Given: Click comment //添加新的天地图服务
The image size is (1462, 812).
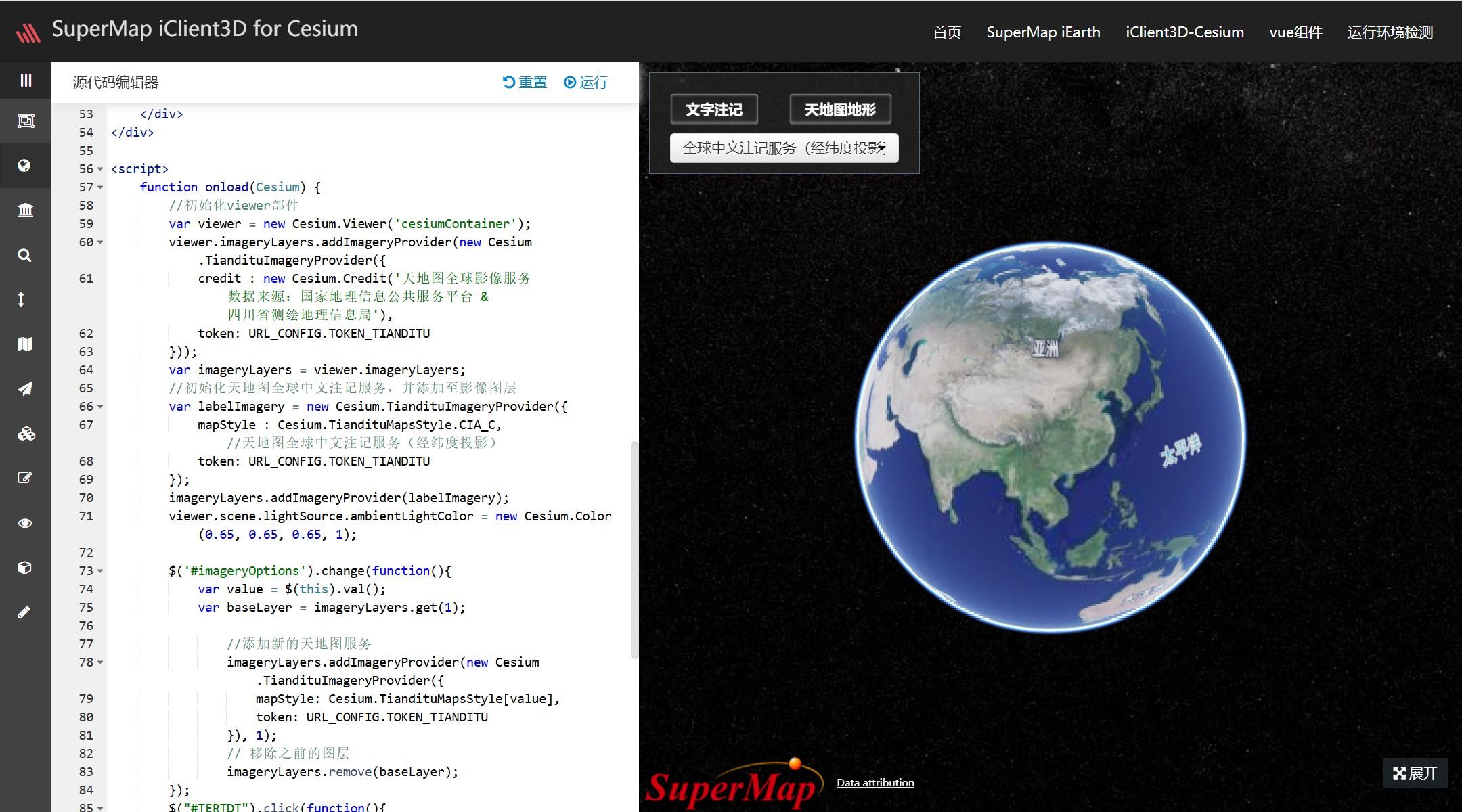Looking at the screenshot, I should (x=299, y=644).
